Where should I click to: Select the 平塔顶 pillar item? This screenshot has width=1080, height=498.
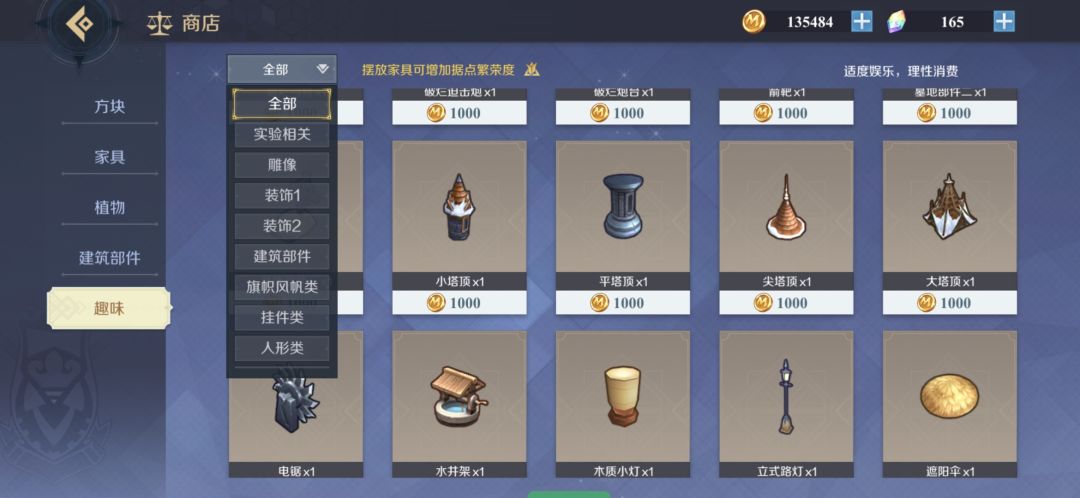(x=623, y=207)
